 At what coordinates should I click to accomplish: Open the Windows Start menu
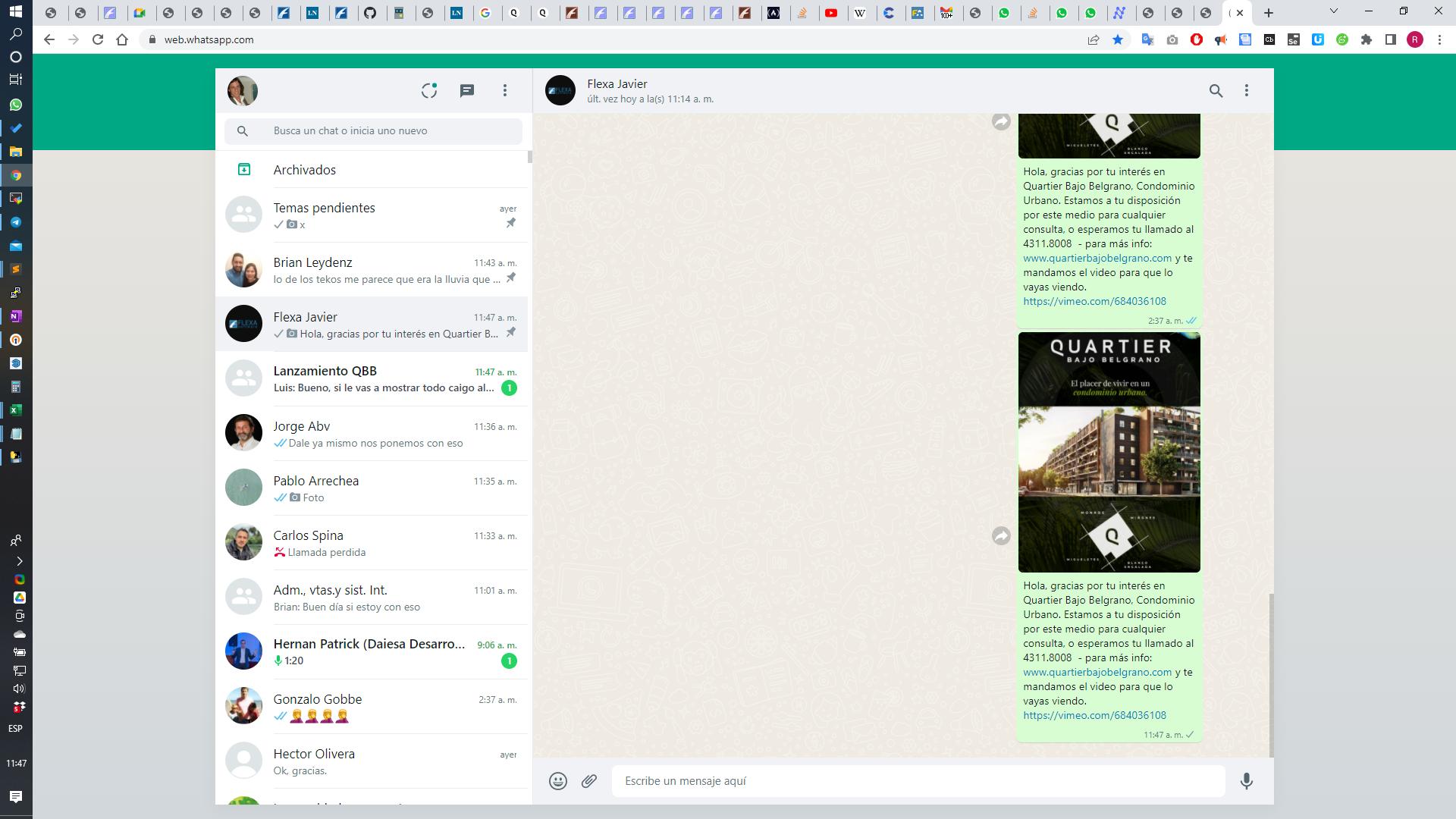16,11
